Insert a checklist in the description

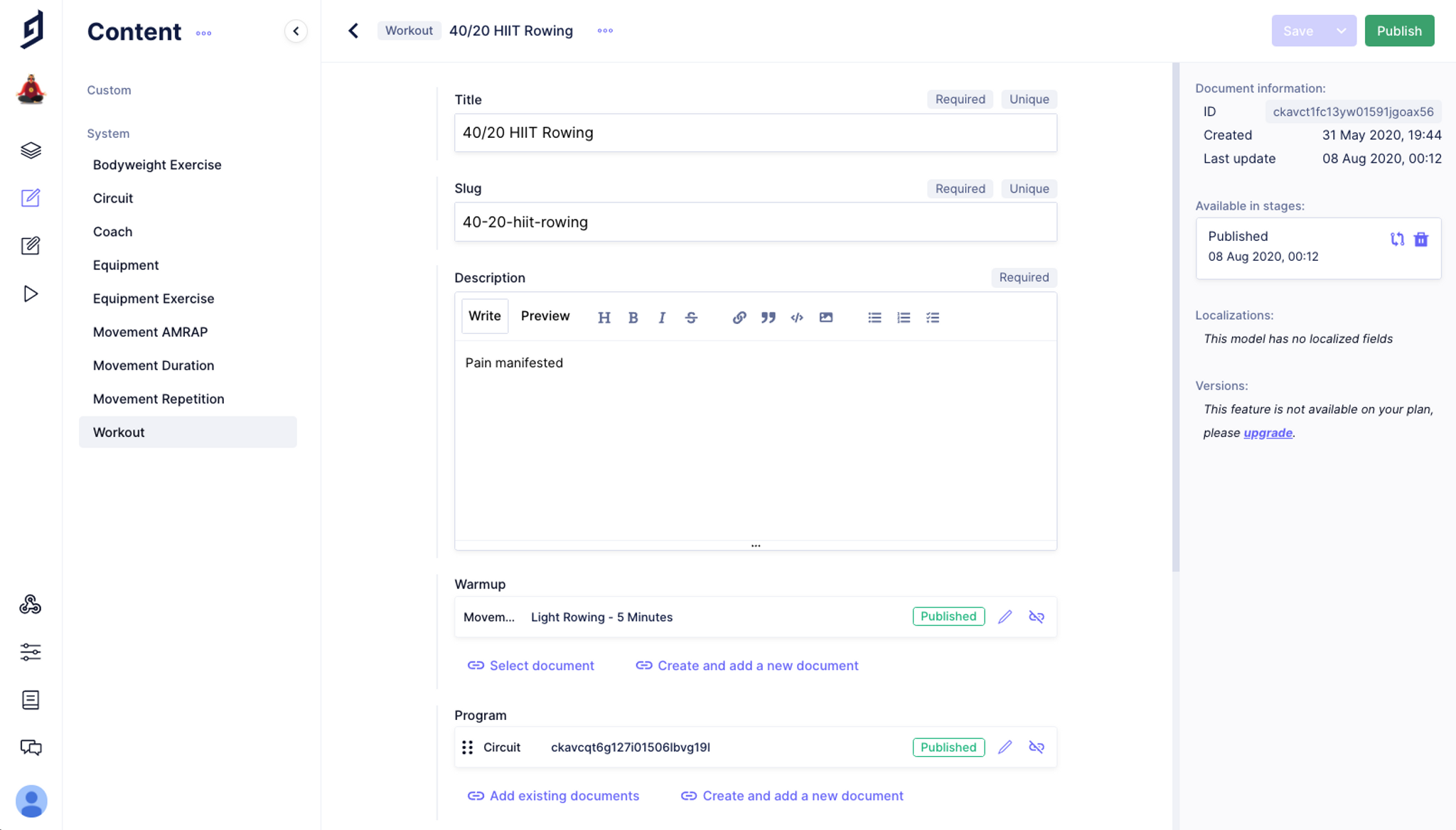[x=933, y=318]
